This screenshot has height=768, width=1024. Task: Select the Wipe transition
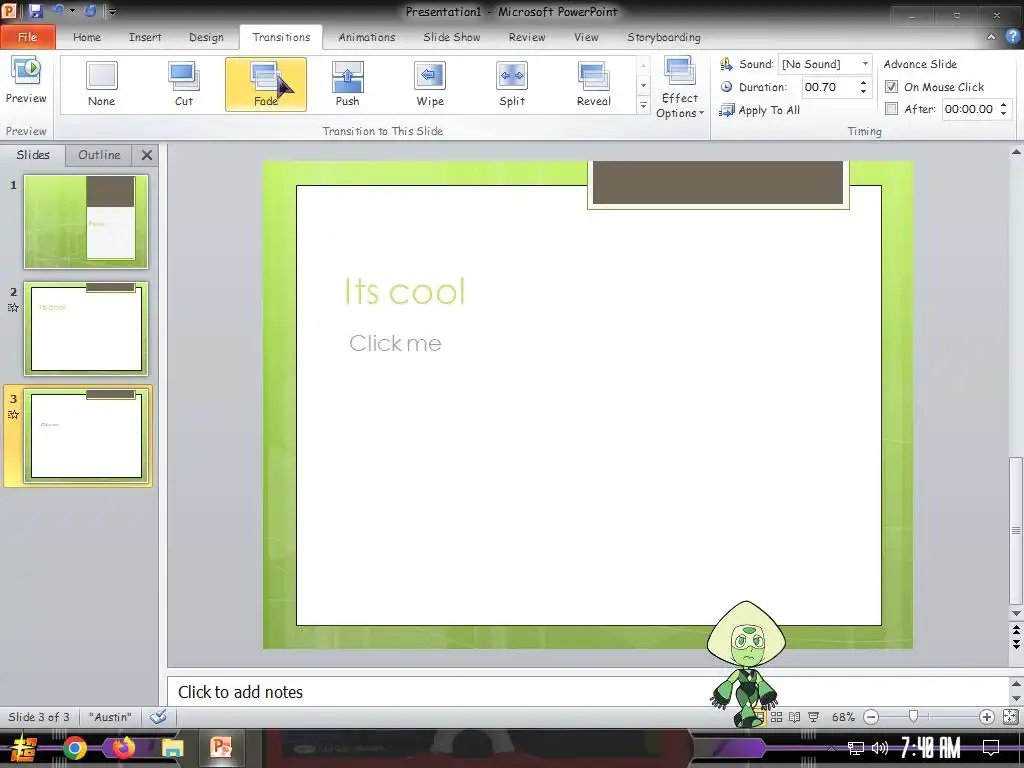point(430,84)
